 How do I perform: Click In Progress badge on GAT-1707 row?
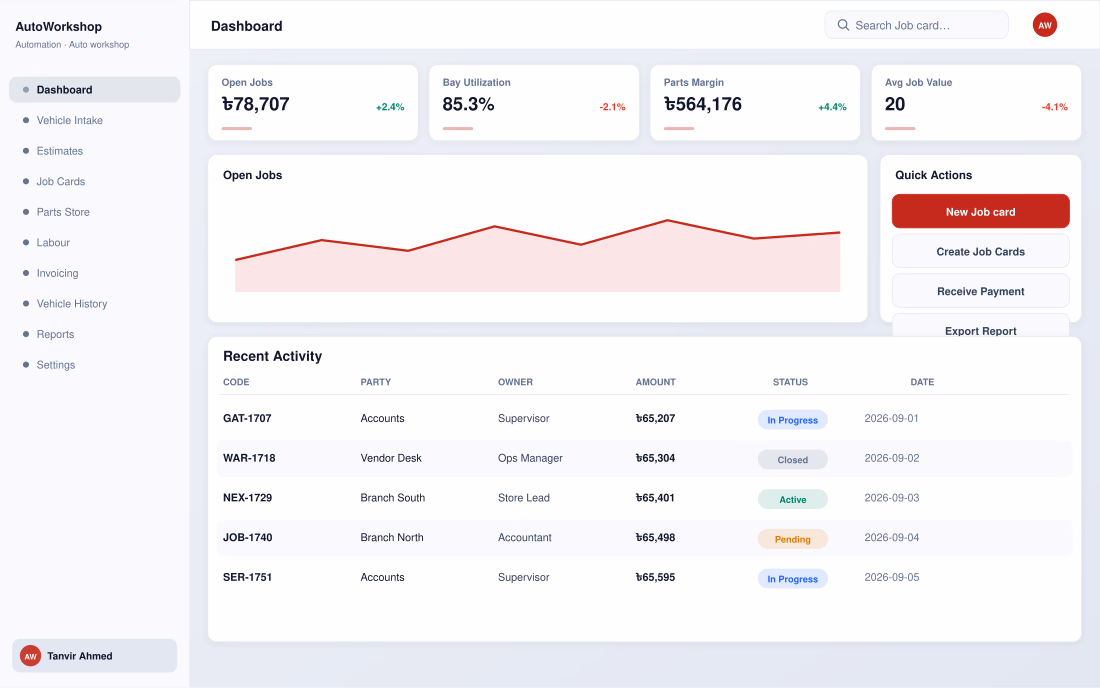pyautogui.click(x=793, y=420)
